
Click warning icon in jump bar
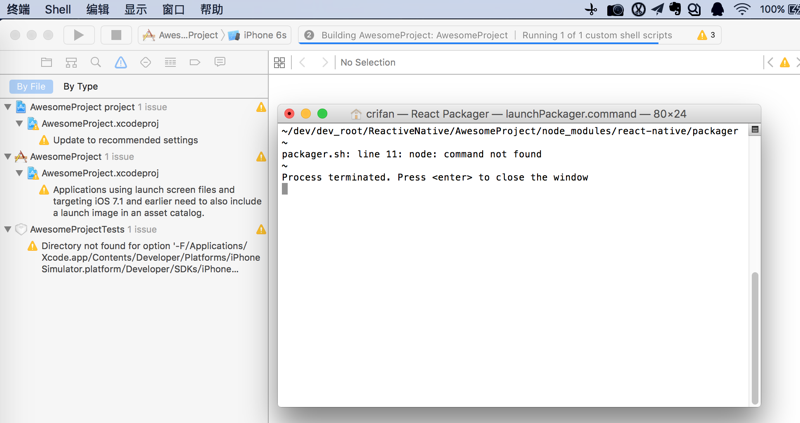point(785,62)
